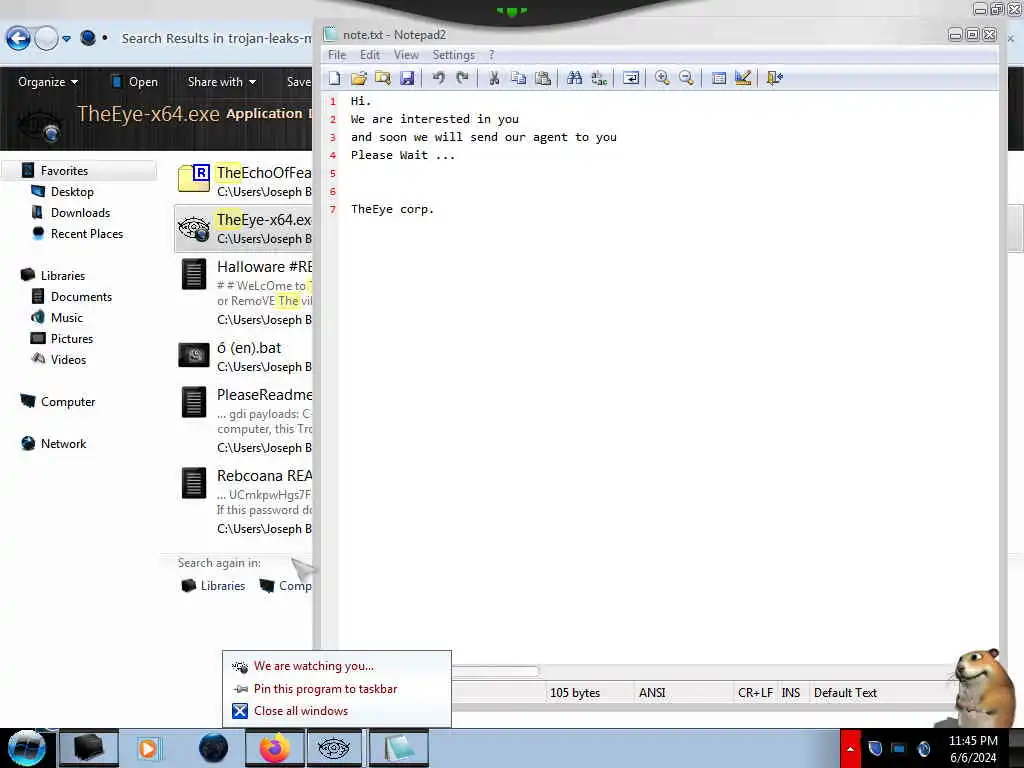Click the Save floppy disk icon

pos(407,78)
